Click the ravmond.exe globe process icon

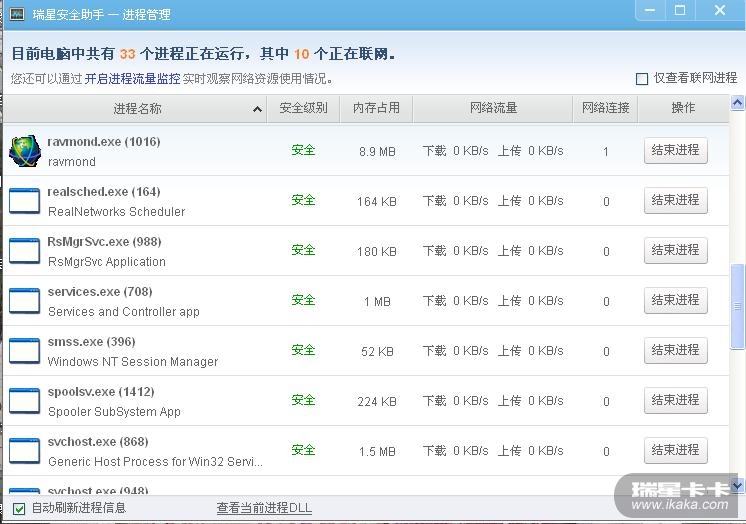point(24,151)
